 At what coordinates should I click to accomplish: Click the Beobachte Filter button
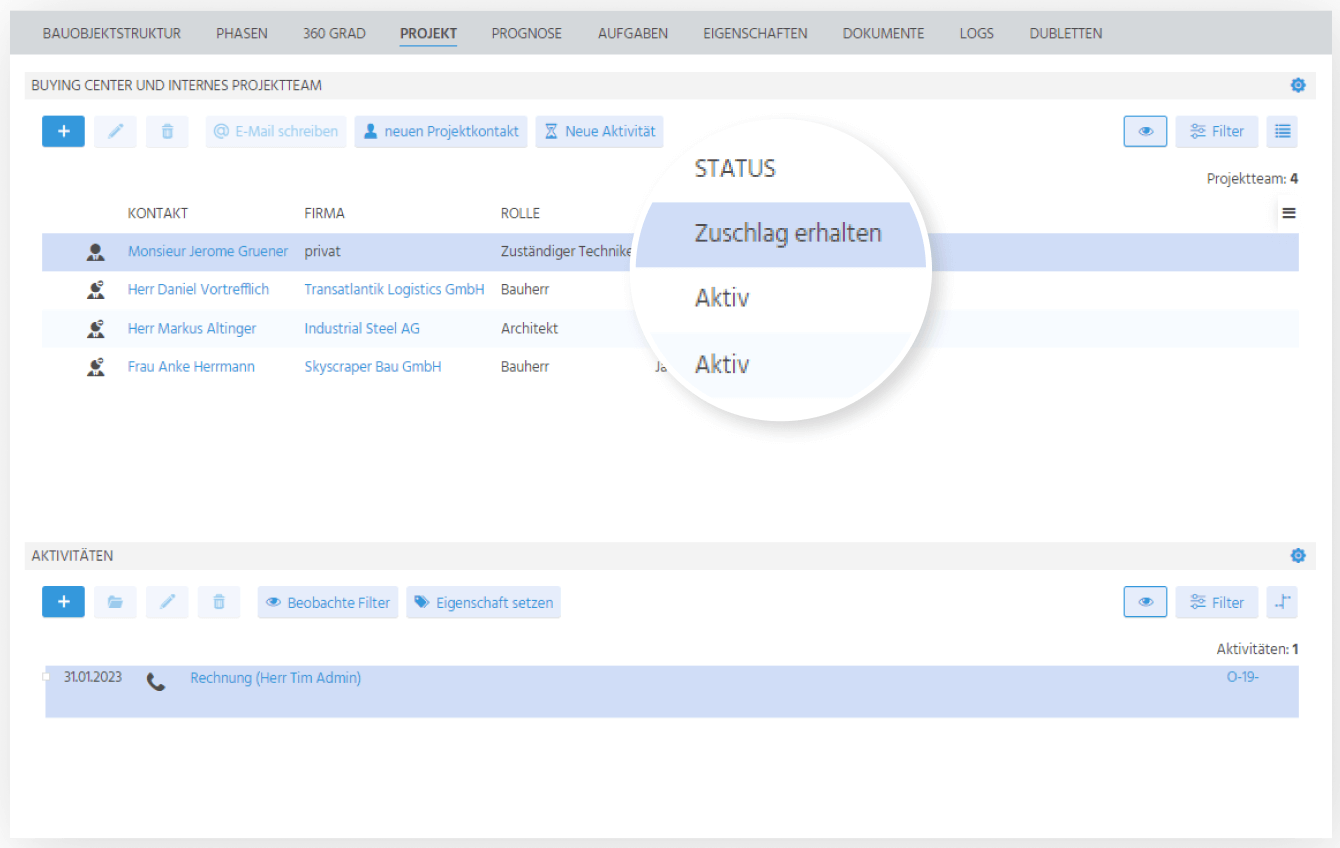pyautogui.click(x=328, y=602)
